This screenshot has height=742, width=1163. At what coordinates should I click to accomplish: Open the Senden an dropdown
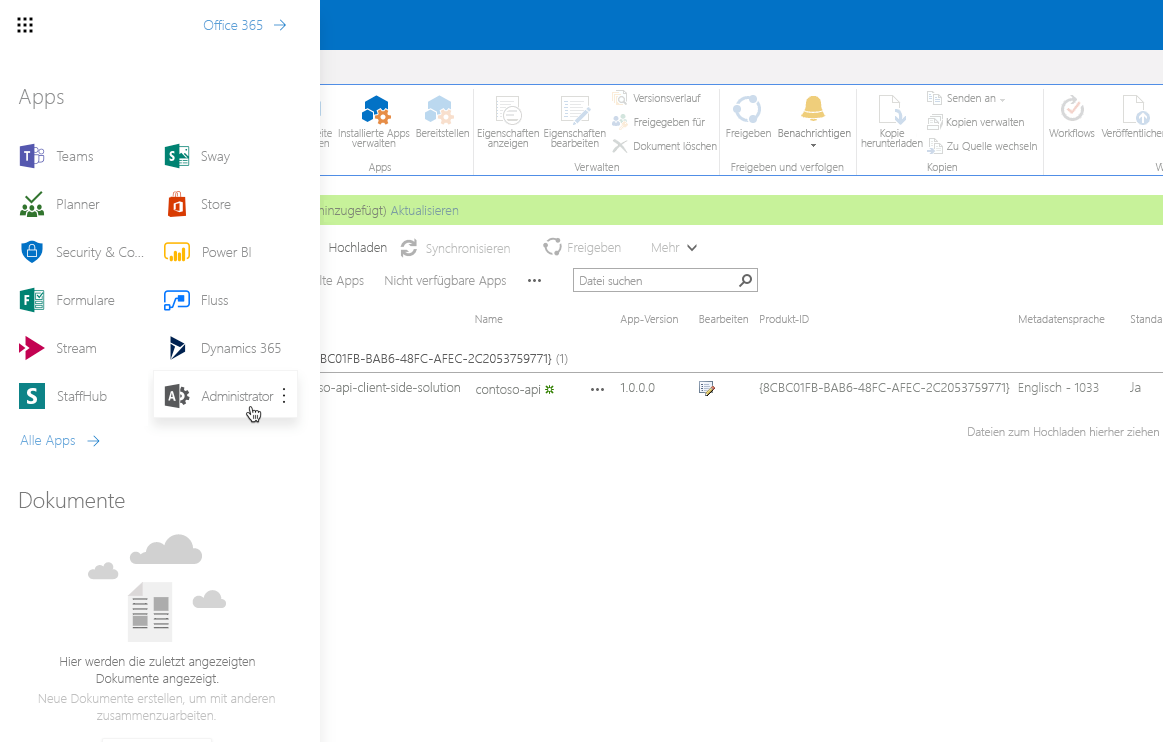pyautogui.click(x=969, y=97)
